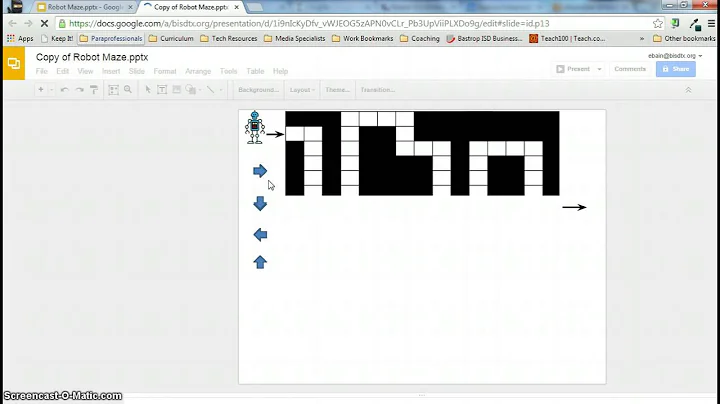Viewport: 720px width, 404px height.
Task: Open the File menu
Action: click(41, 71)
